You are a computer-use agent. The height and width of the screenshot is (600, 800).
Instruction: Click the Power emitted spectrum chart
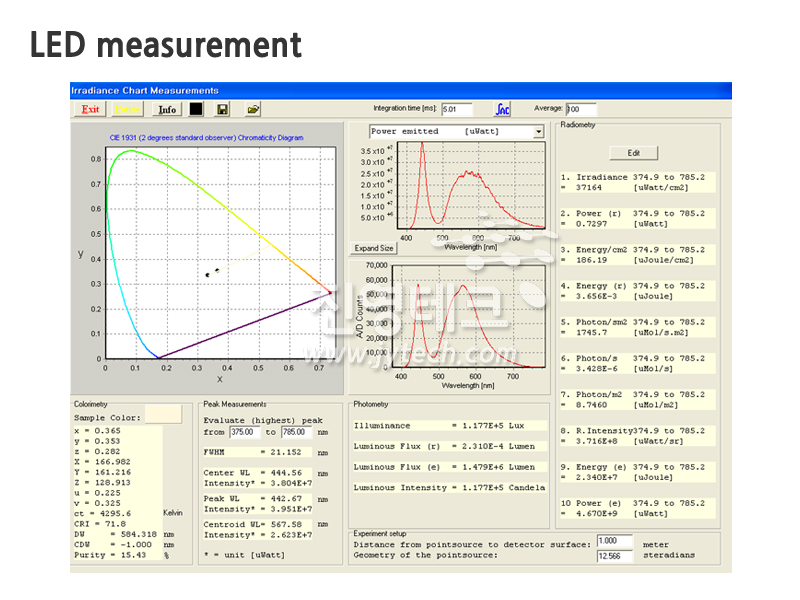[471, 185]
